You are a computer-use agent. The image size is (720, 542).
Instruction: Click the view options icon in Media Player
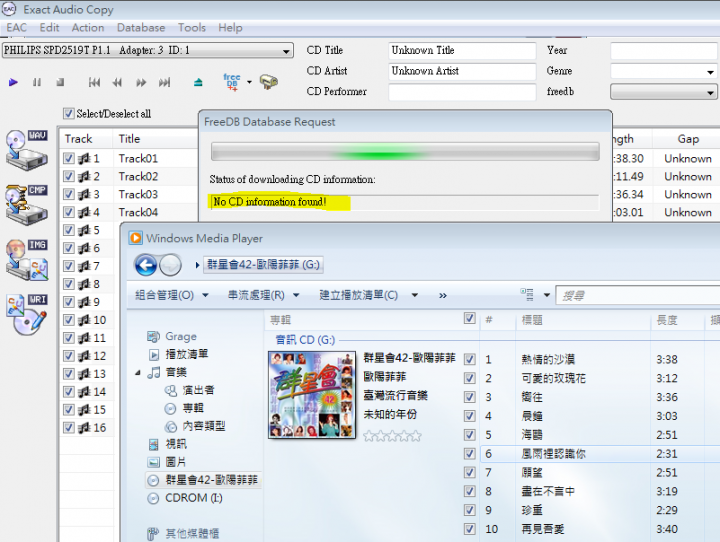[527, 294]
